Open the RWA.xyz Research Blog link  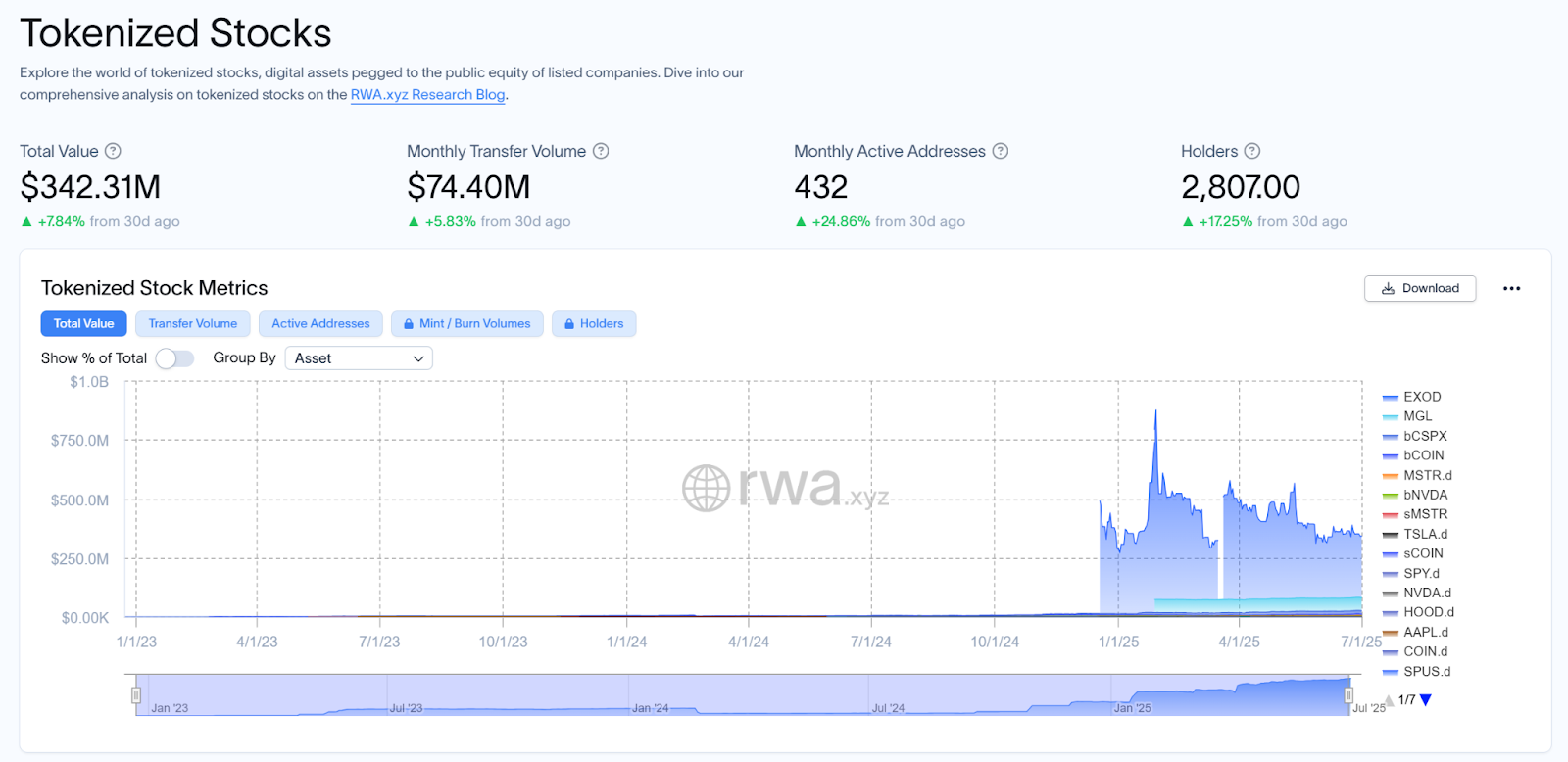click(428, 95)
